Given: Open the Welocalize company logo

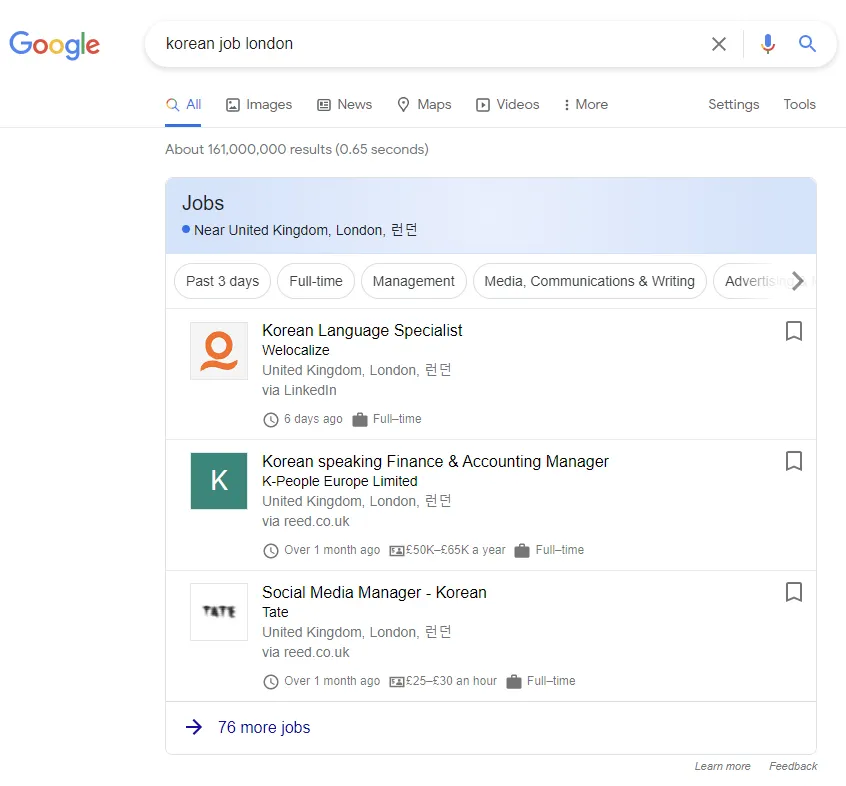Looking at the screenshot, I should (219, 351).
